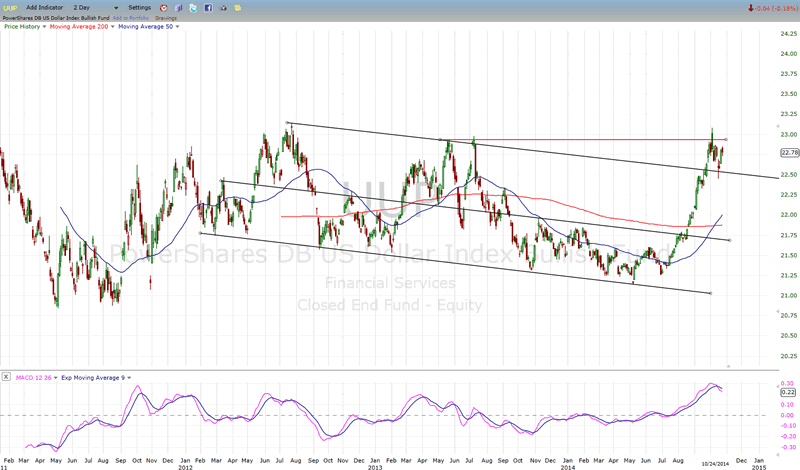Click the camera snapshot icon in toolbar
This screenshot has height=470, width=800.
(224, 7)
